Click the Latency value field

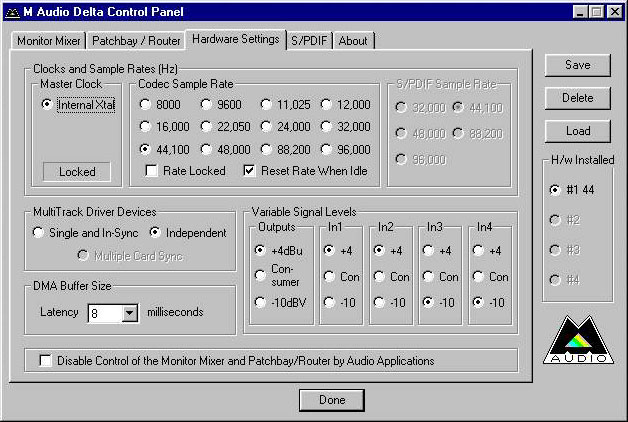(x=105, y=313)
